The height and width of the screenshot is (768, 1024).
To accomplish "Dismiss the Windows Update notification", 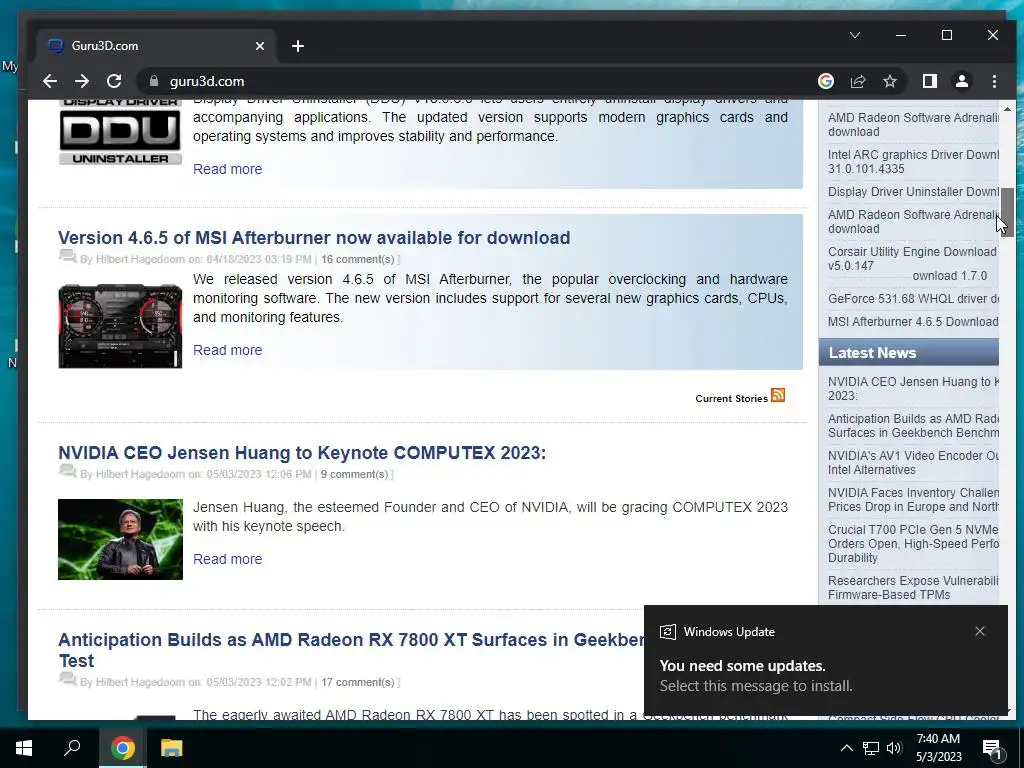I will pyautogui.click(x=980, y=631).
